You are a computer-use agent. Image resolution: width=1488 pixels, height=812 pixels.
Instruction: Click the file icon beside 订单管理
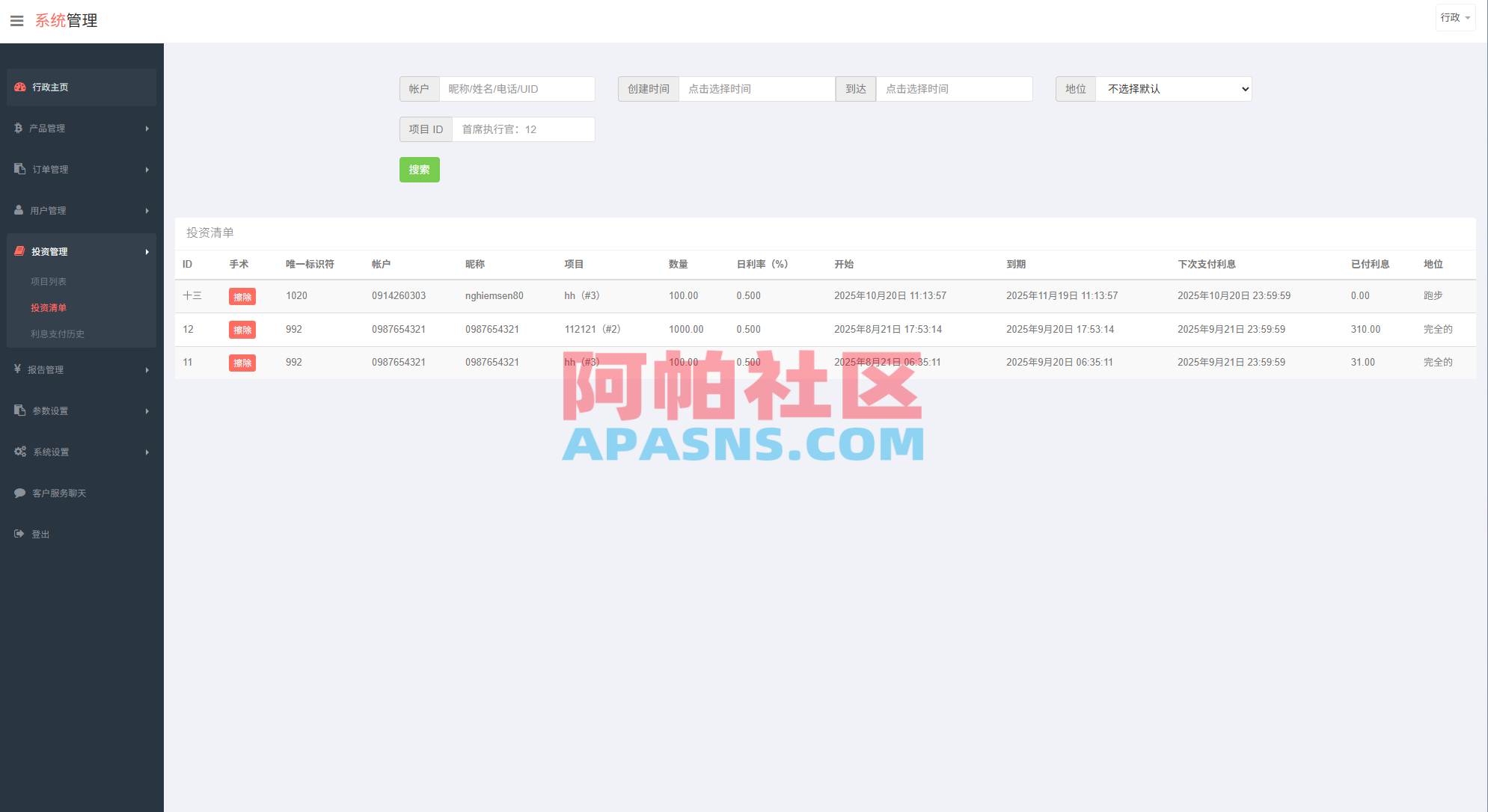(19, 169)
